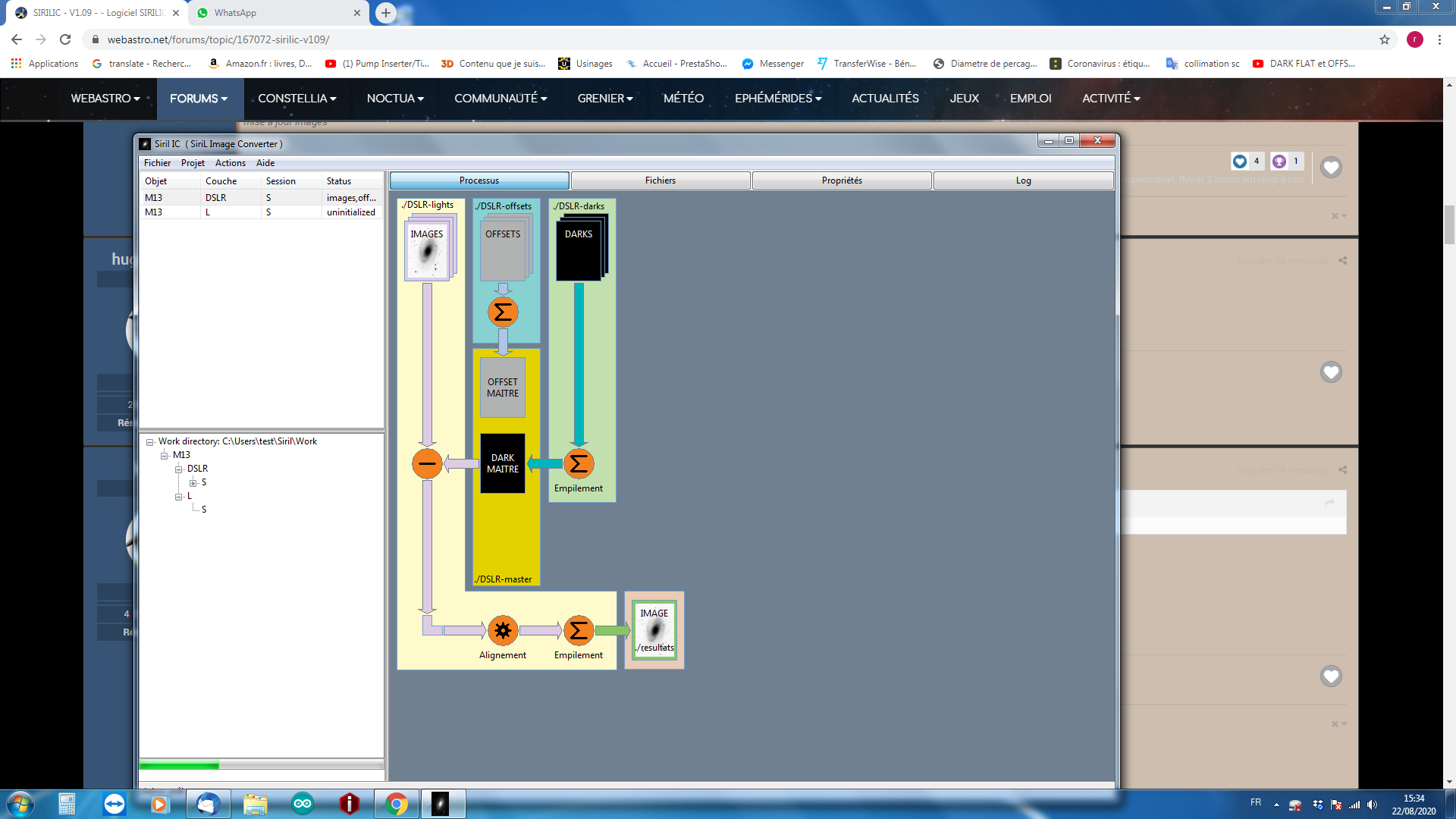This screenshot has width=1456, height=819.
Task: Click the DARK MAITRE black box
Action: (x=502, y=463)
